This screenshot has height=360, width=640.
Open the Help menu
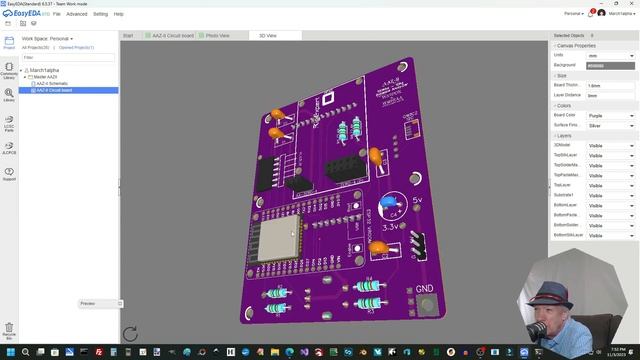(x=118, y=14)
